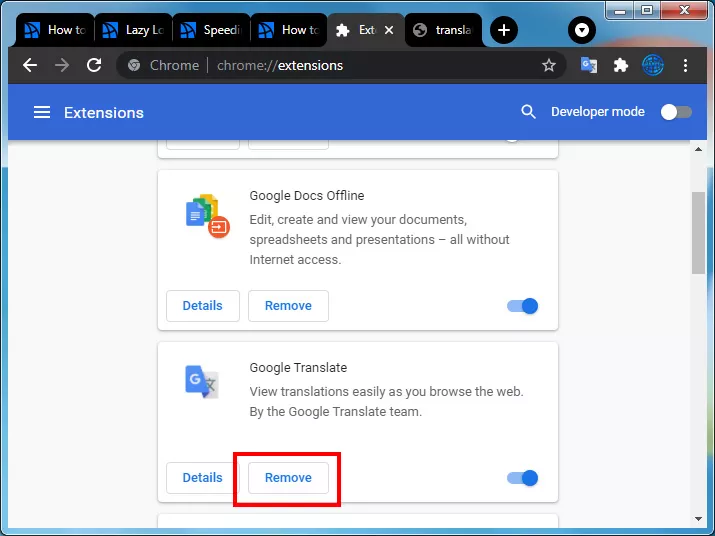
Task: Switch to the 'Lazy Lo' tab
Action: pos(133,30)
